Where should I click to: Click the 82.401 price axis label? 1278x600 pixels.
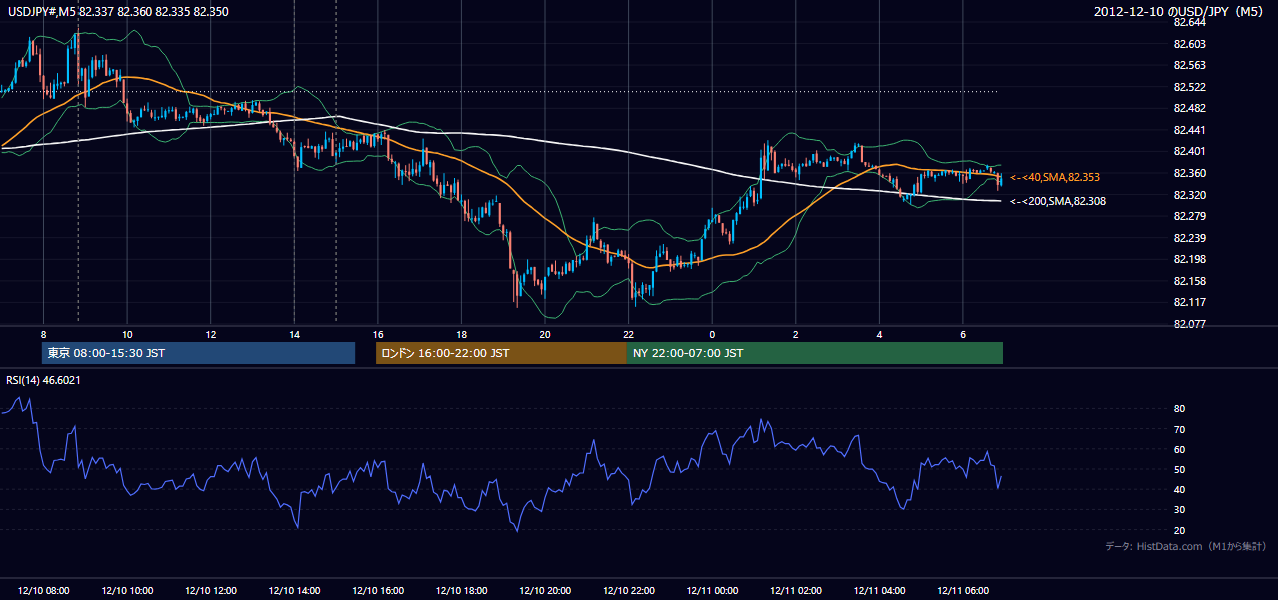1189,151
